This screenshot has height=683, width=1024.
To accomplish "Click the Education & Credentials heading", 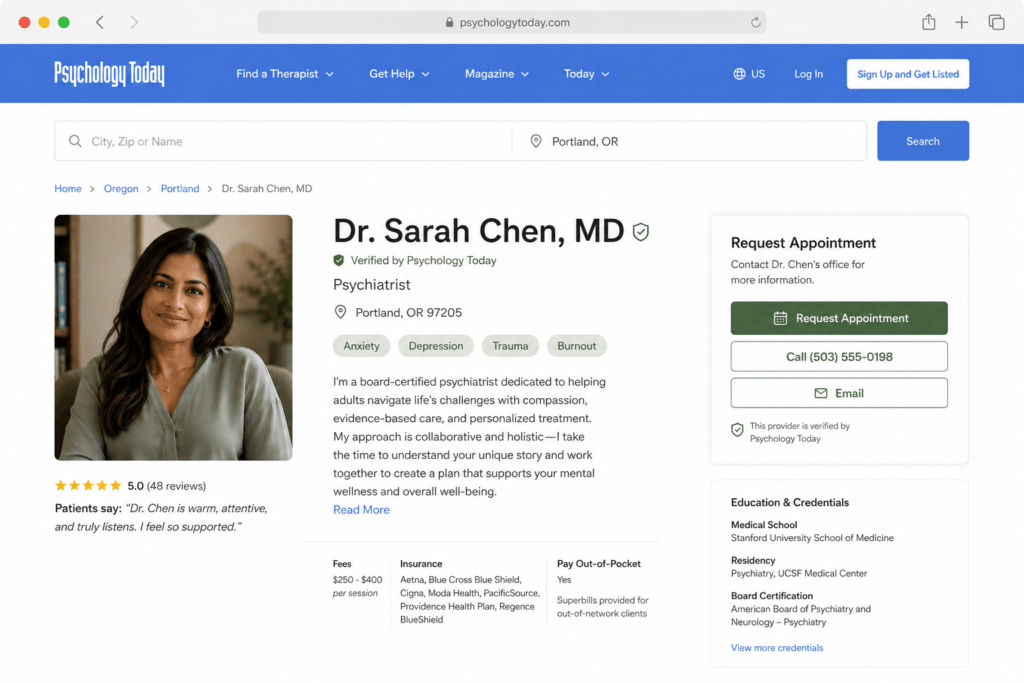I will [790, 502].
